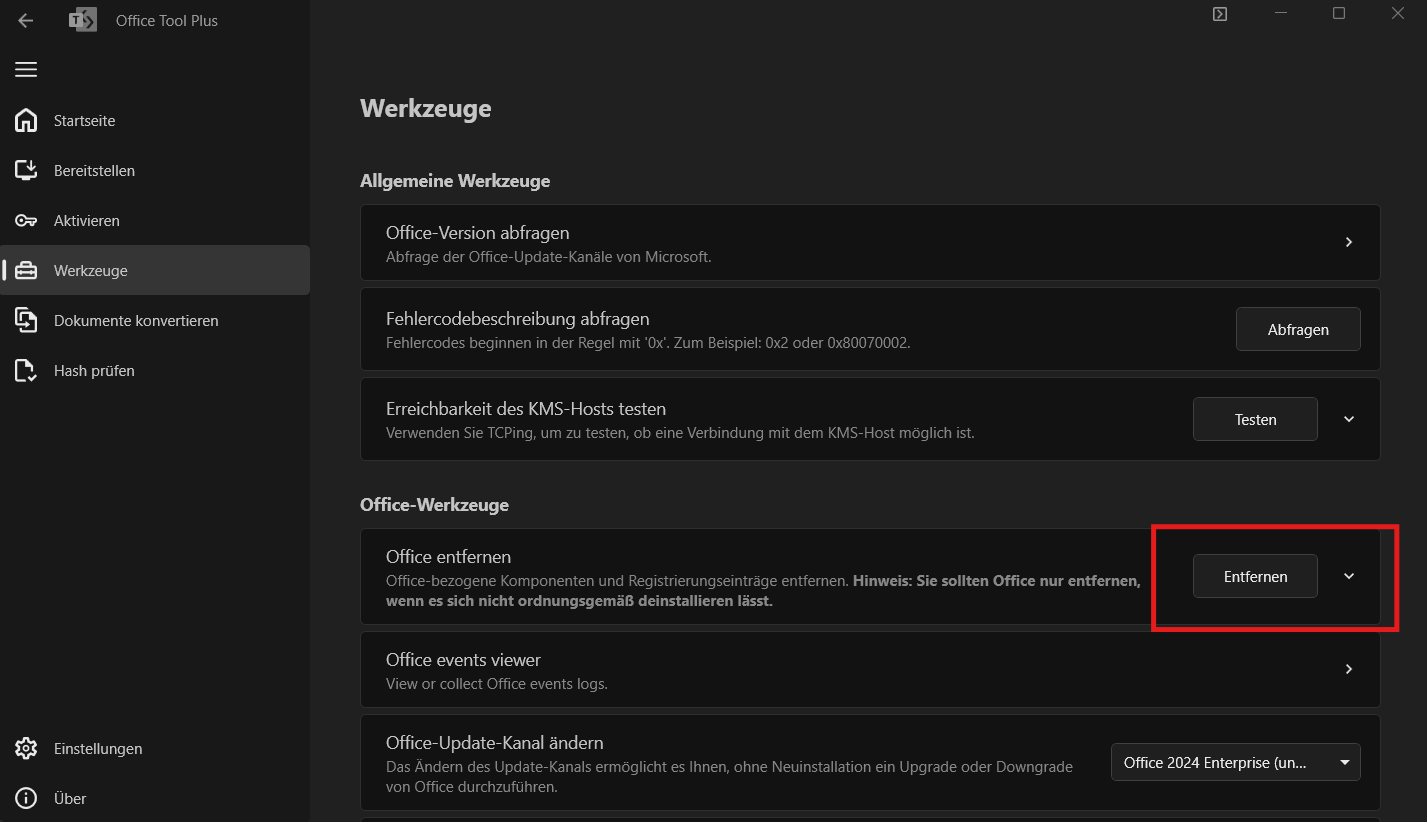
Task: Open Office events viewer chevron
Action: point(1349,669)
